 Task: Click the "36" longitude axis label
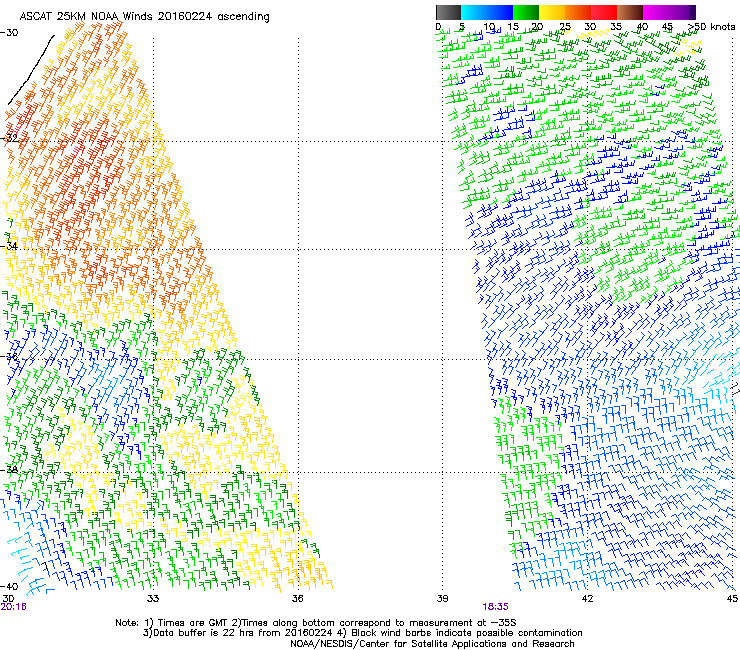point(297,599)
